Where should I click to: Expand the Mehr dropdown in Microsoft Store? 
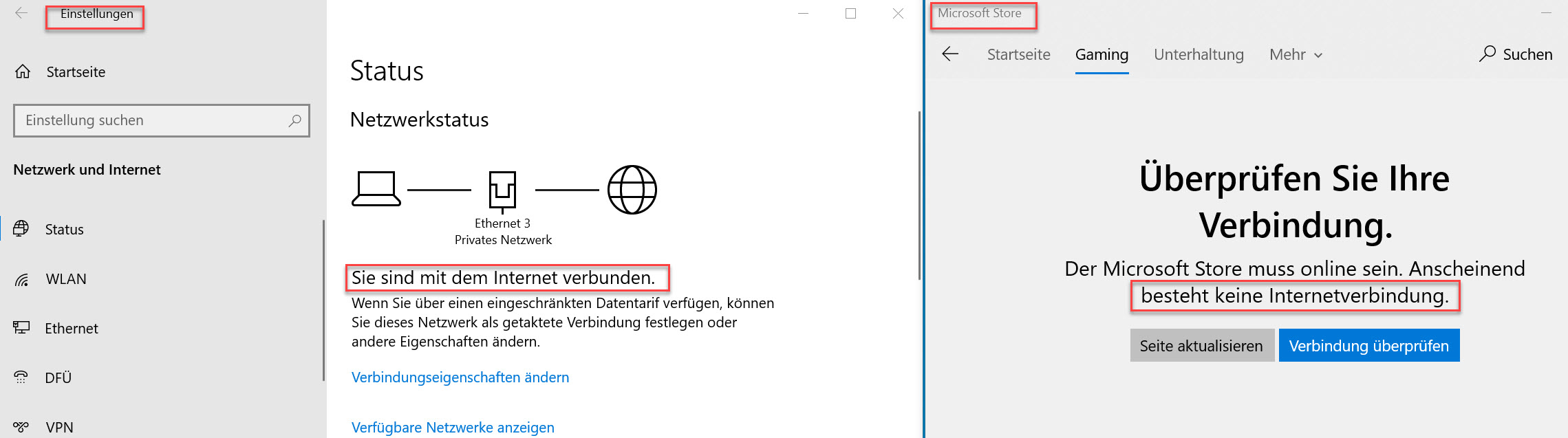pos(1296,55)
